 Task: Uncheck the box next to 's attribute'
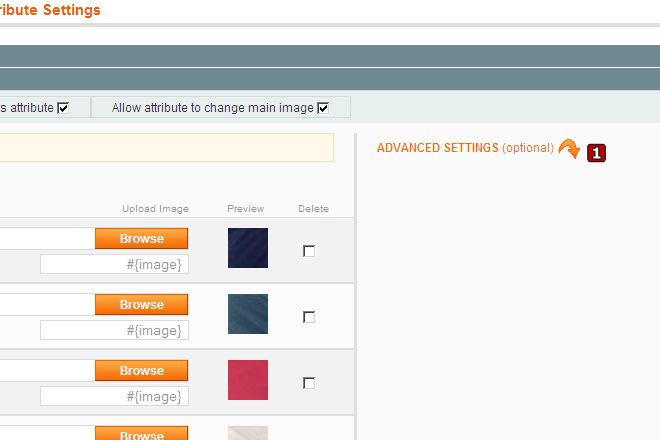[x=63, y=108]
